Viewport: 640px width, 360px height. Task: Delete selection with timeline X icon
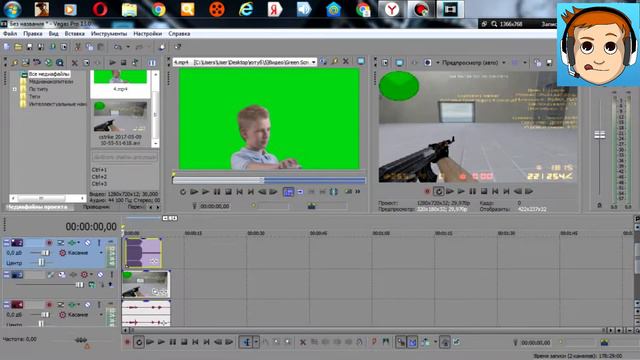pyautogui.click(x=303, y=342)
